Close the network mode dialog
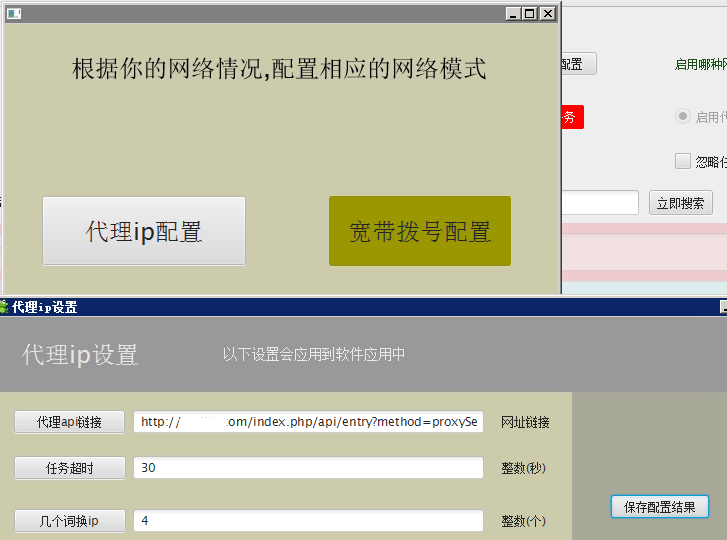The image size is (727, 540). [x=548, y=14]
